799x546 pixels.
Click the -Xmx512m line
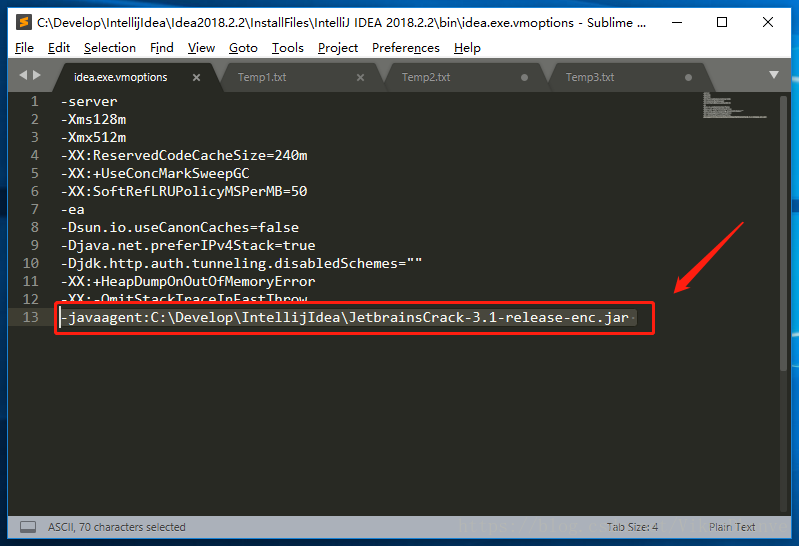[93, 138]
